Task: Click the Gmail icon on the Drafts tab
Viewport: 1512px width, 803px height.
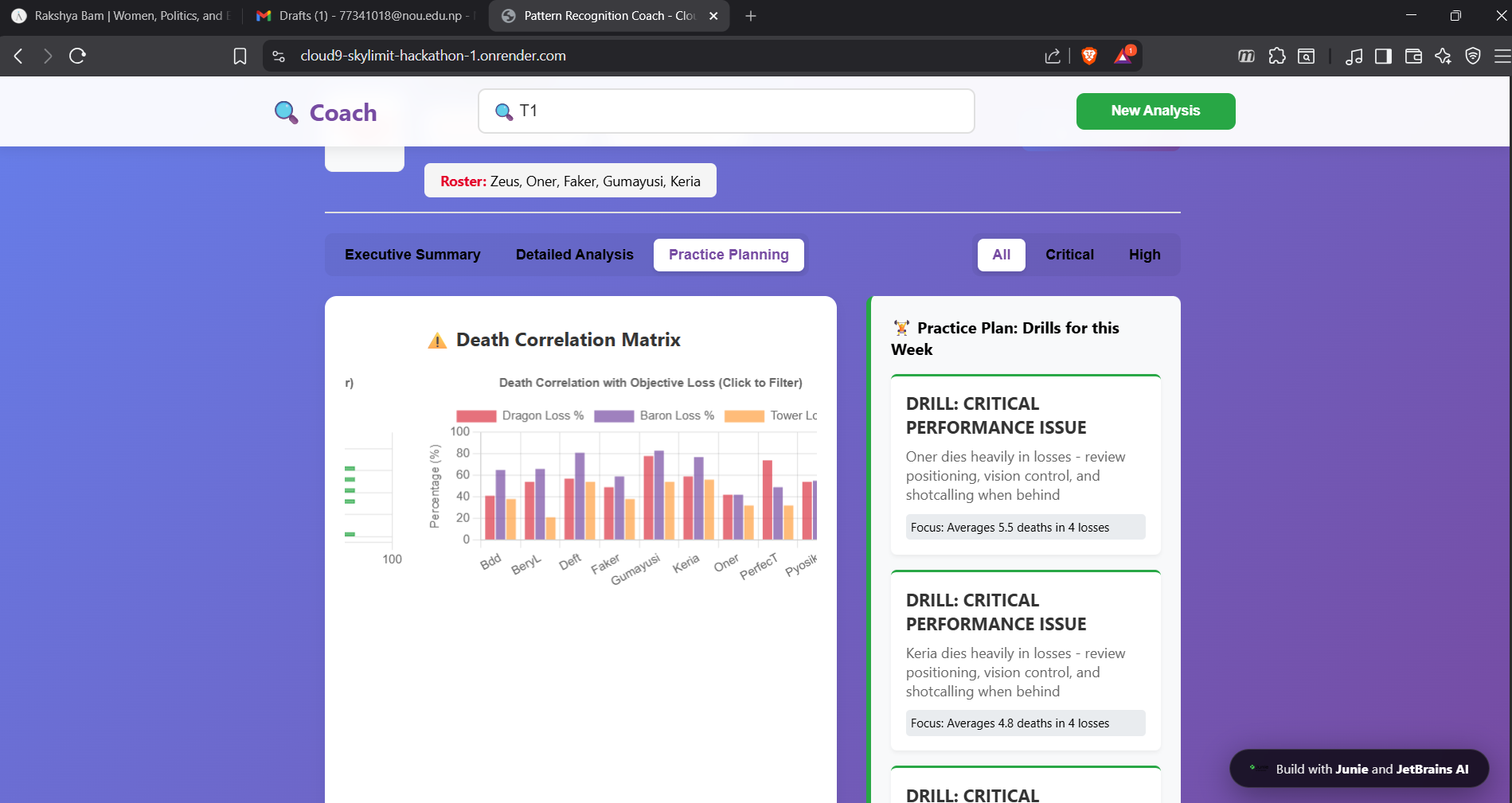Action: tap(264, 16)
